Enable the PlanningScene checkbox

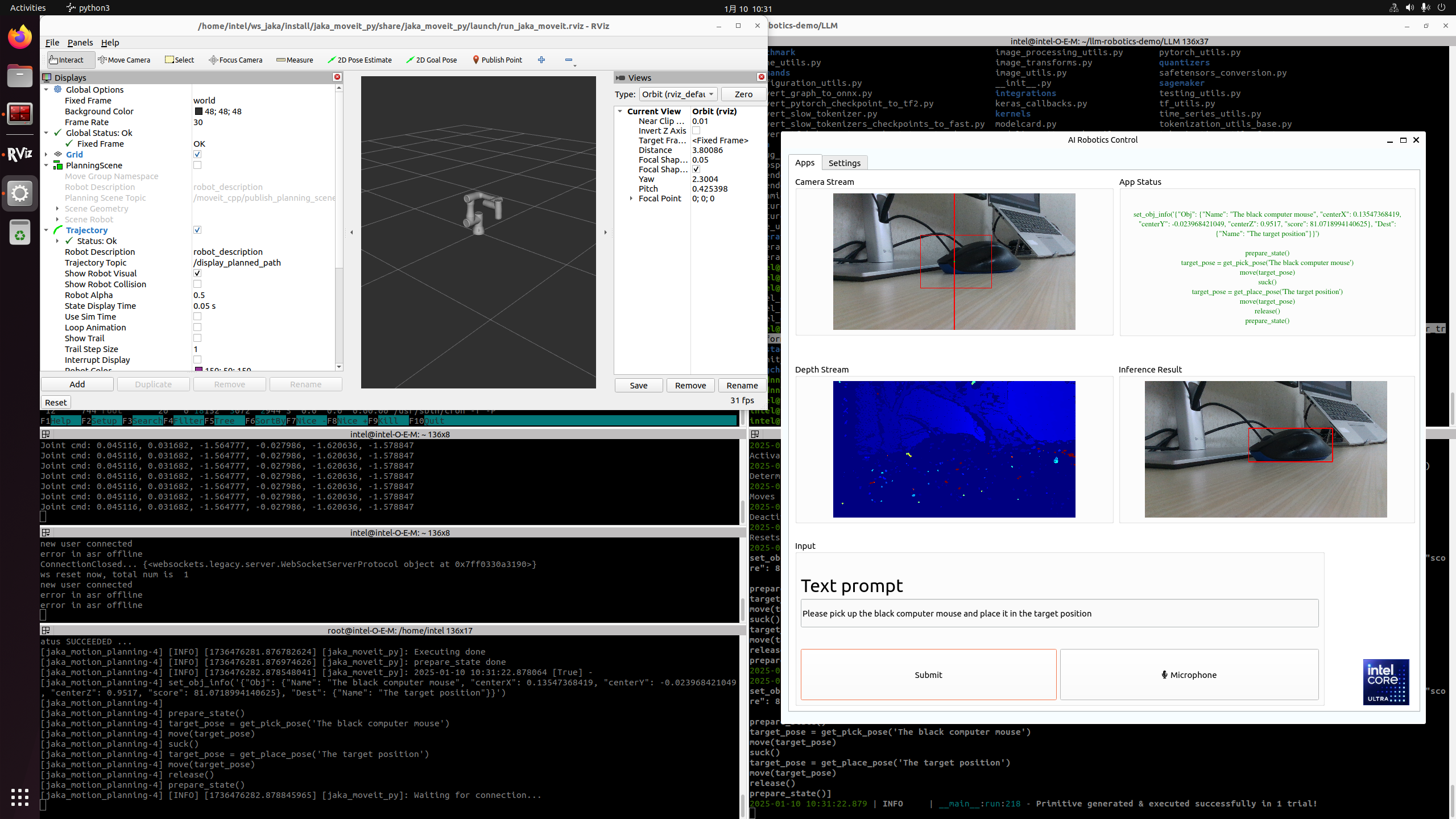197,165
